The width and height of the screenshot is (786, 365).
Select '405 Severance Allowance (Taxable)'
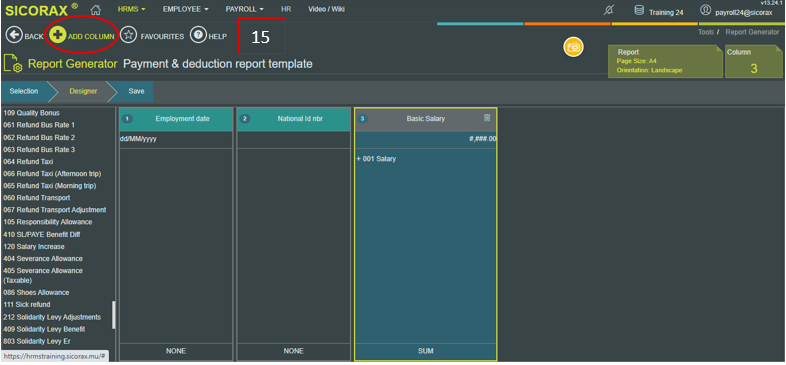click(43, 275)
